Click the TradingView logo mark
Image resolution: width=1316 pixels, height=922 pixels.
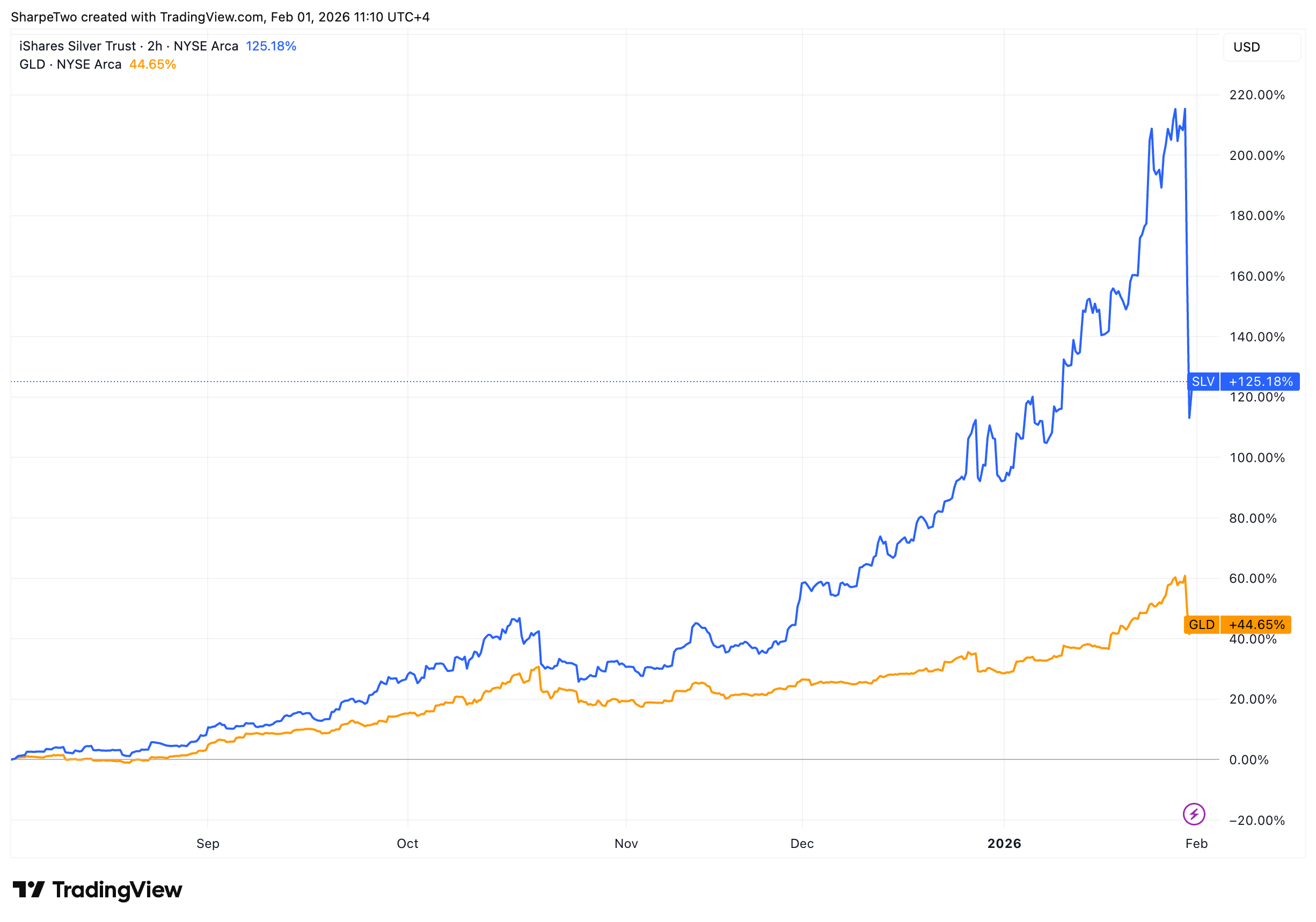coord(28,889)
